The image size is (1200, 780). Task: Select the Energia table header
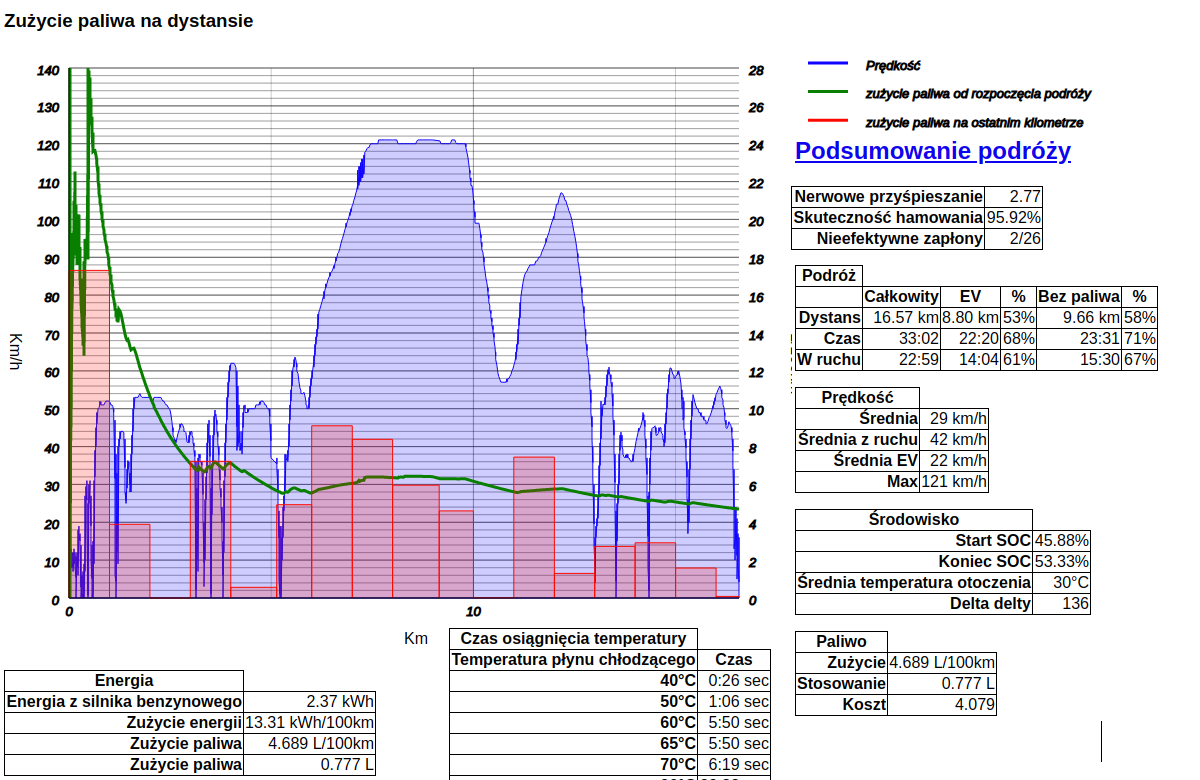124,681
